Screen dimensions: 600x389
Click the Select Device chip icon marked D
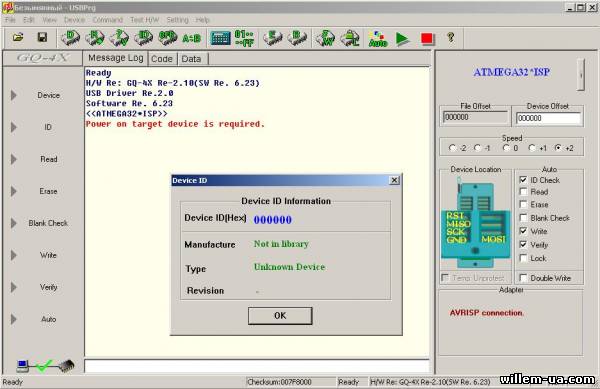(71, 38)
